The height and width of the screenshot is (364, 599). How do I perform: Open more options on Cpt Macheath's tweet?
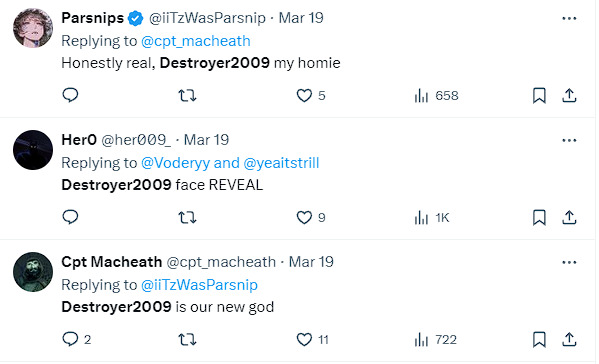(569, 262)
